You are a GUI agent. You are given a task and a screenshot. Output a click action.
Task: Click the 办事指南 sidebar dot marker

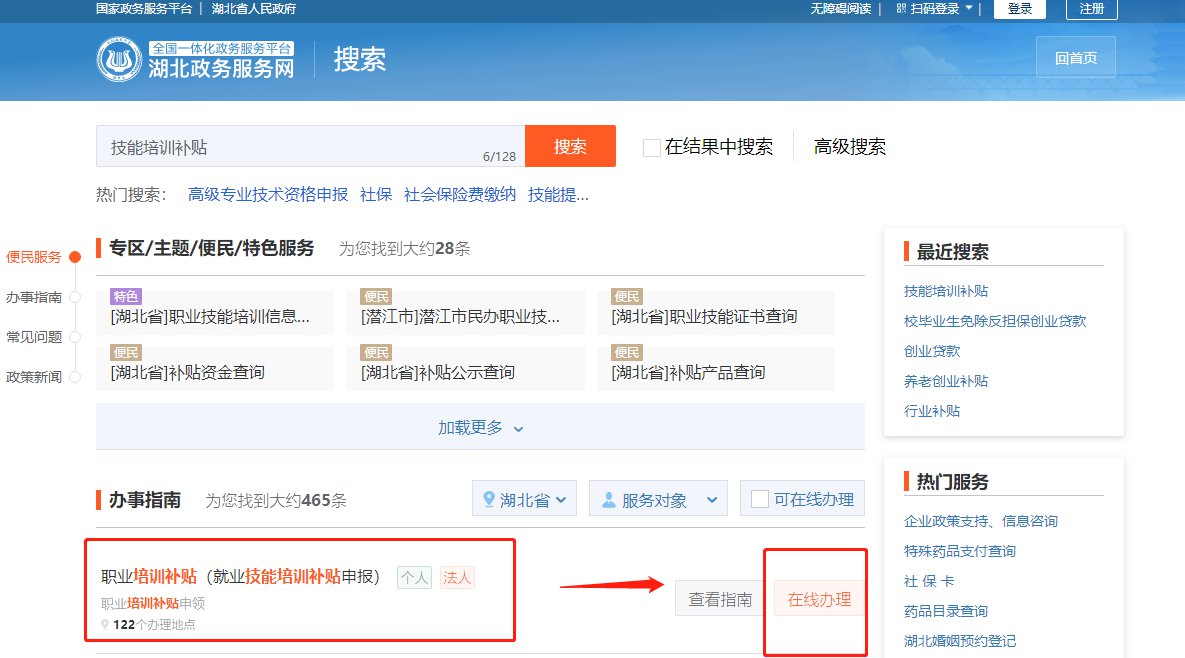[74, 297]
